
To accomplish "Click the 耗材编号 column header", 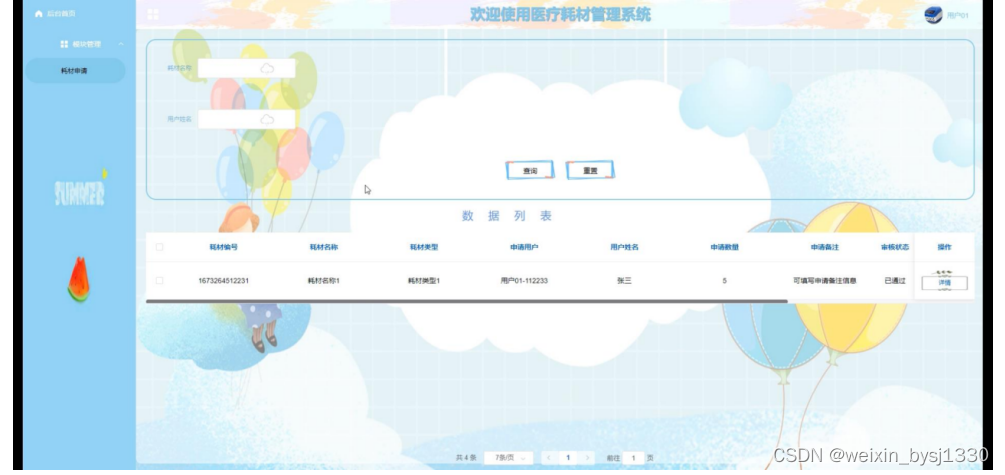I will (x=224, y=247).
